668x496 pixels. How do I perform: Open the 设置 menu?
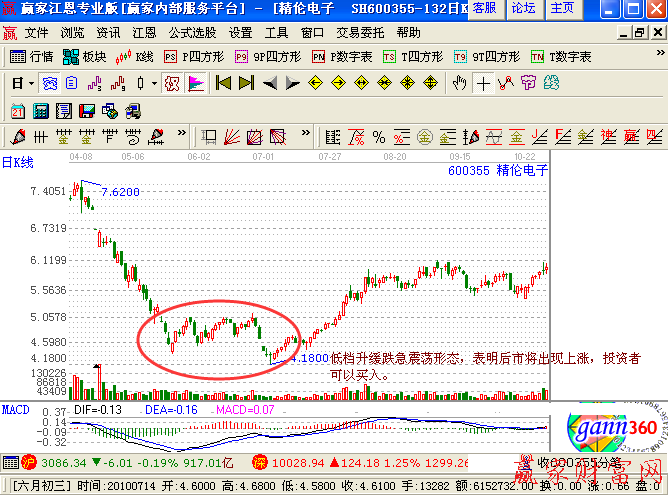coord(241,33)
